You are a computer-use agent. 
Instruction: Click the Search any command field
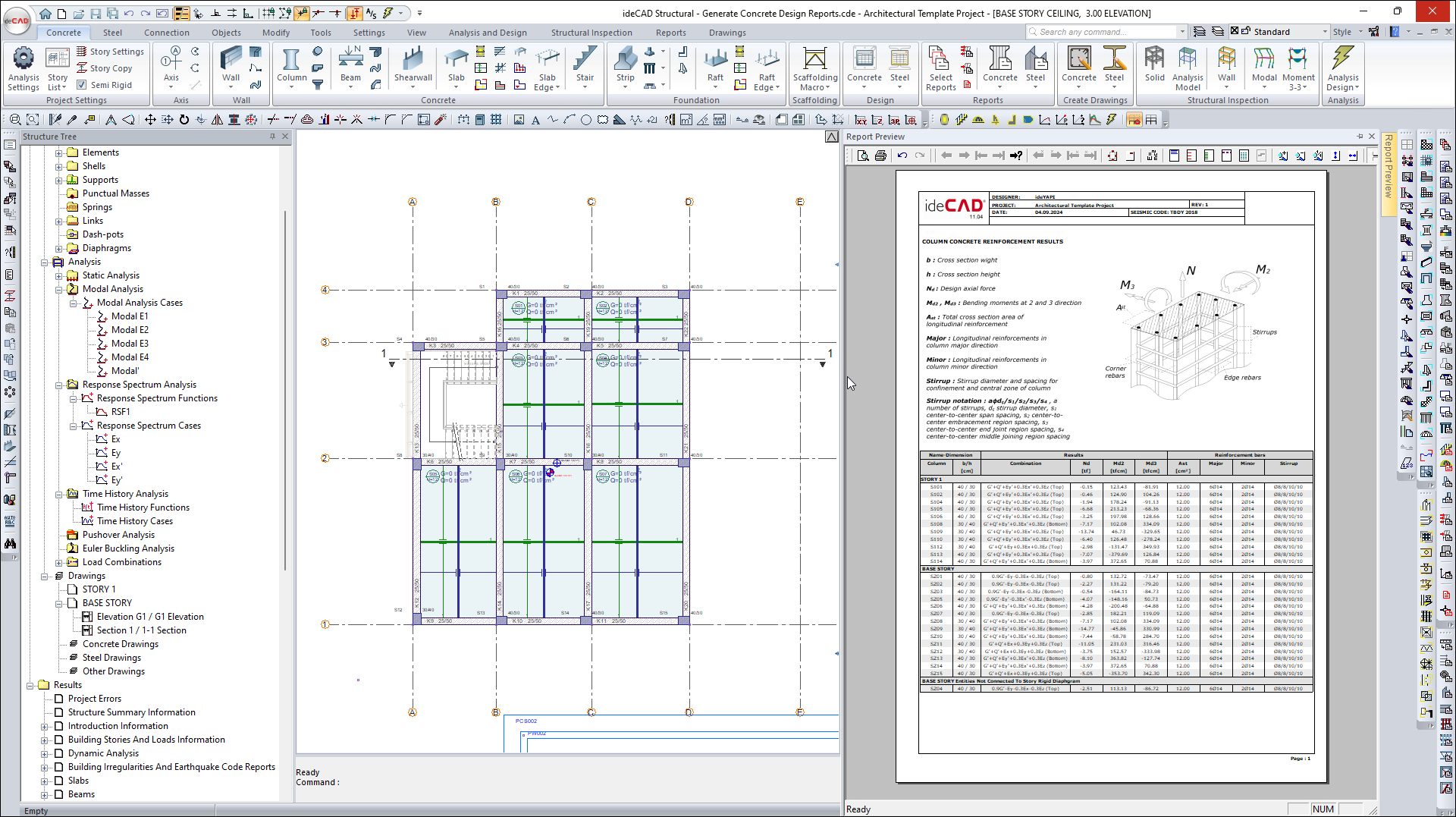1103,32
